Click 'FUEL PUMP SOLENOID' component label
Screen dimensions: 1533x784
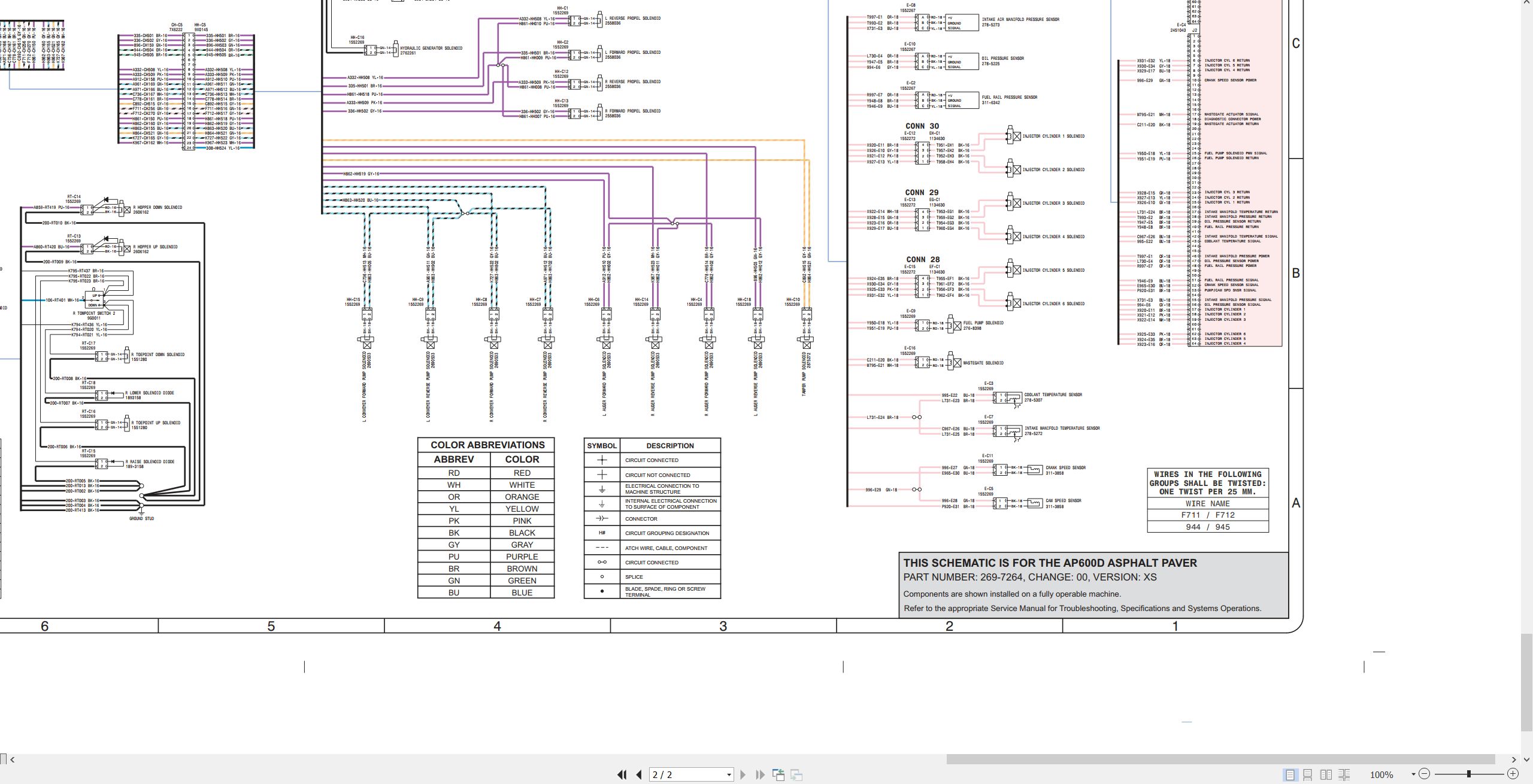(983, 323)
